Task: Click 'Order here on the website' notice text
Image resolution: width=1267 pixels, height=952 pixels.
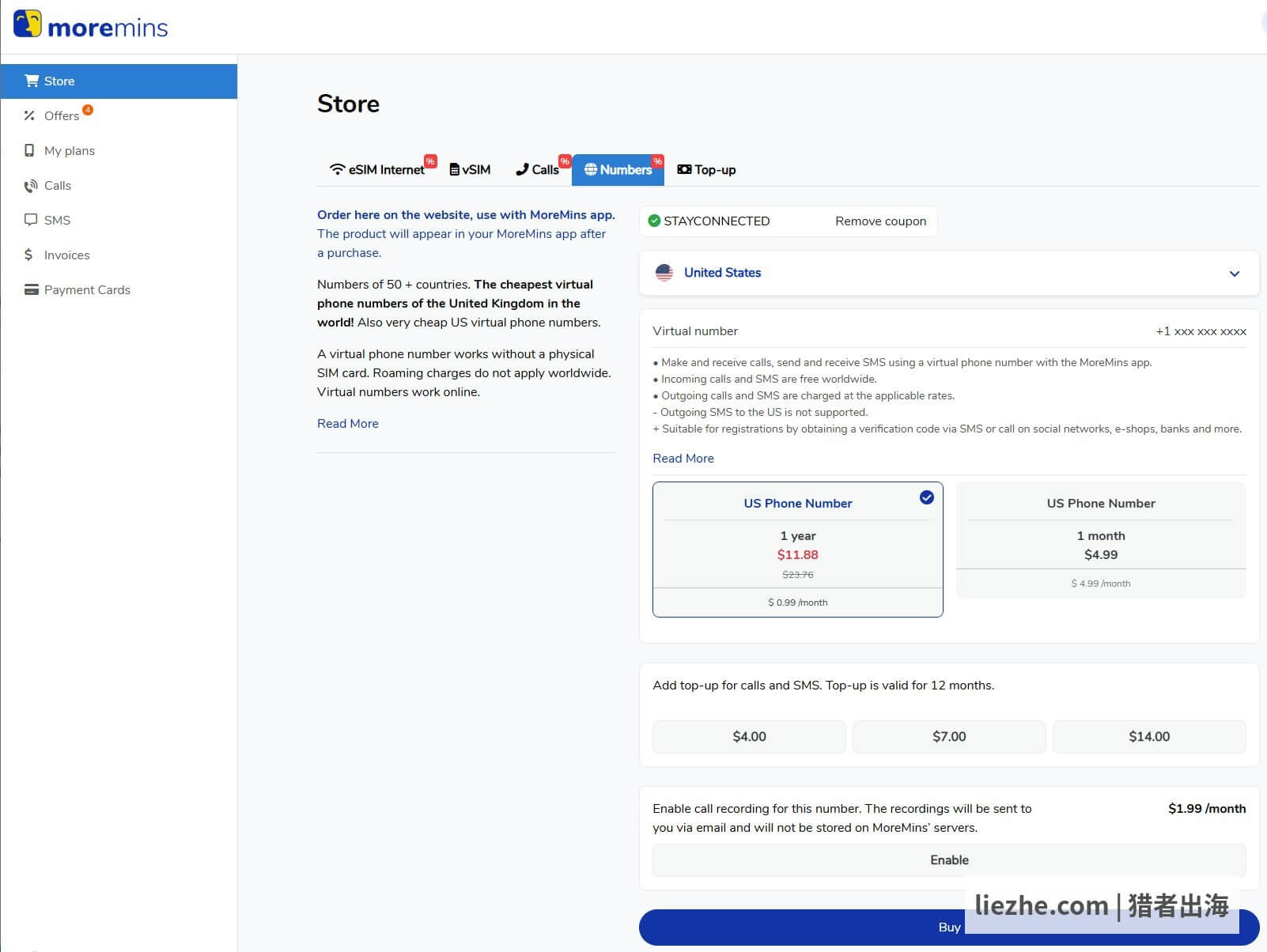Action: click(466, 215)
